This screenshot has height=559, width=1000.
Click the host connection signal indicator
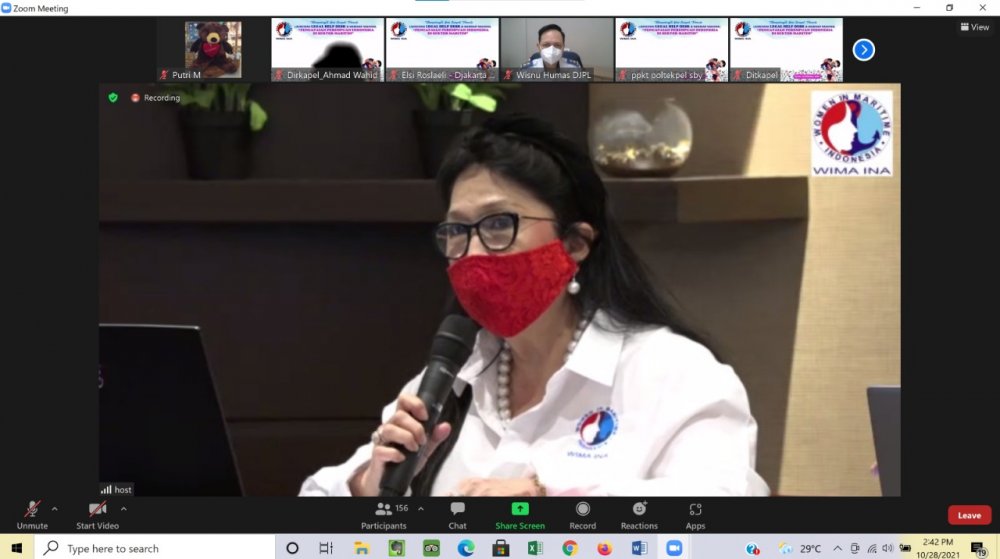point(106,490)
